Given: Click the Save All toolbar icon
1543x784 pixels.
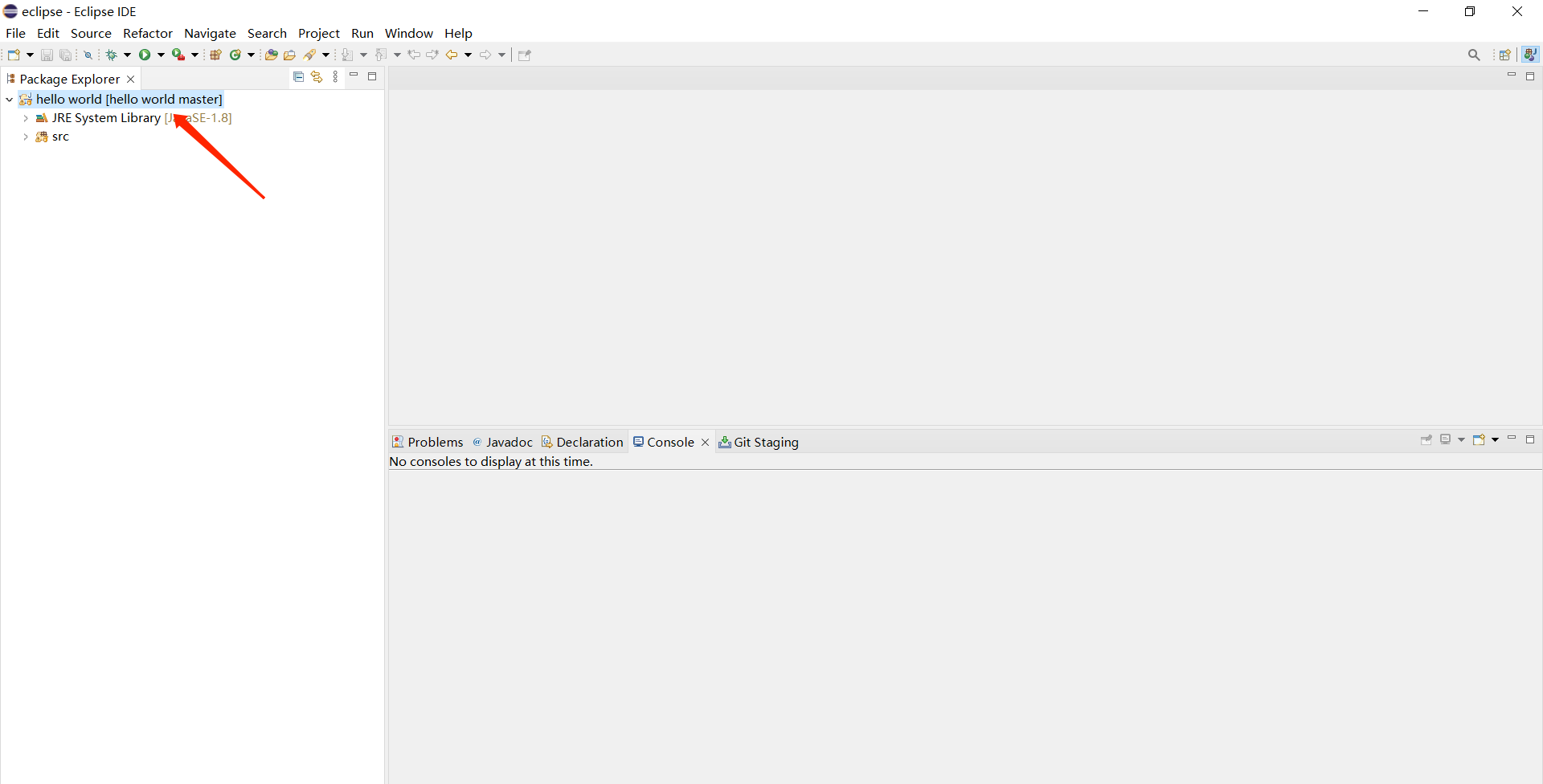Looking at the screenshot, I should 66,55.
